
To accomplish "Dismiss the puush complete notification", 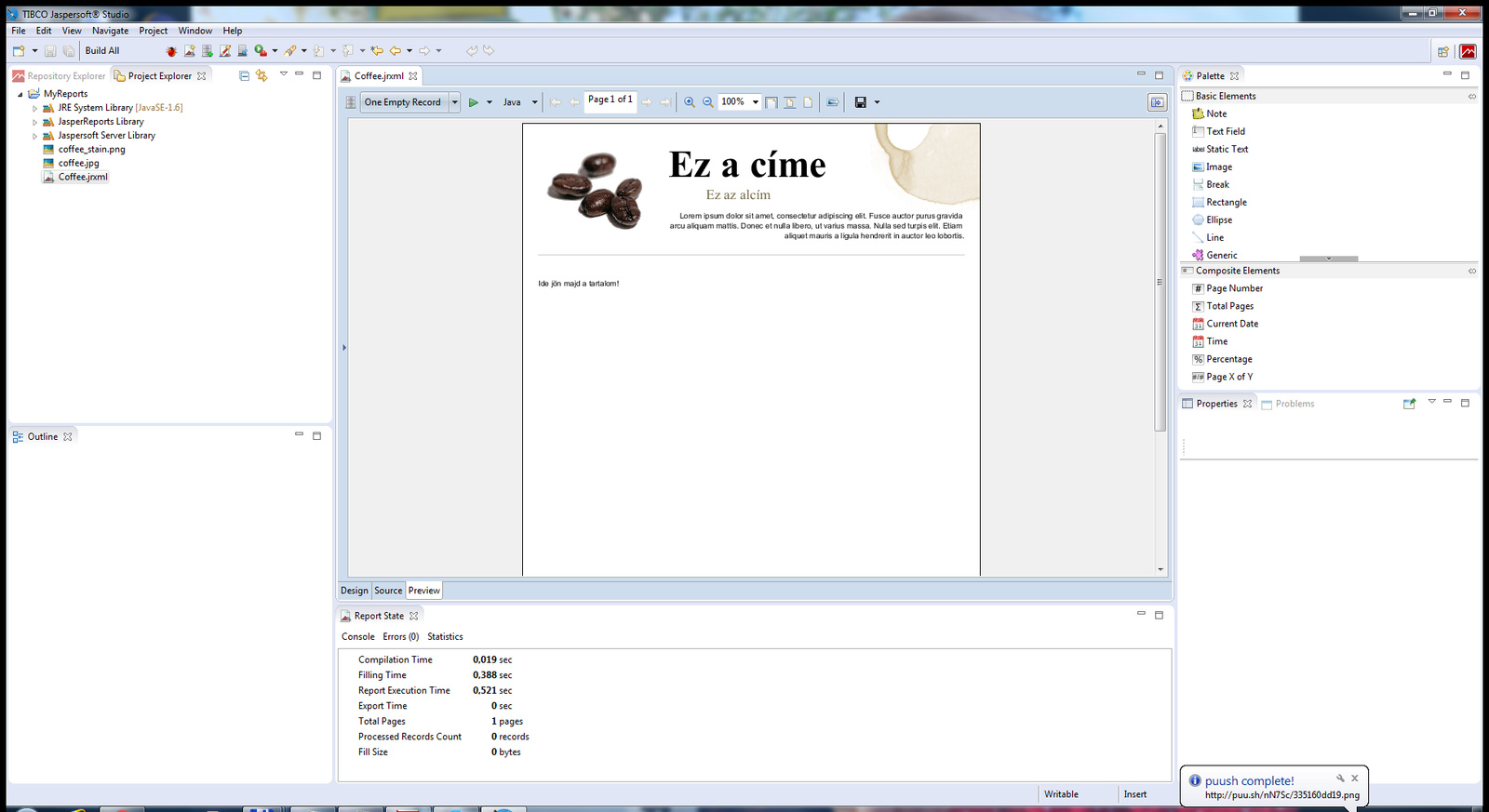I will (1355, 779).
